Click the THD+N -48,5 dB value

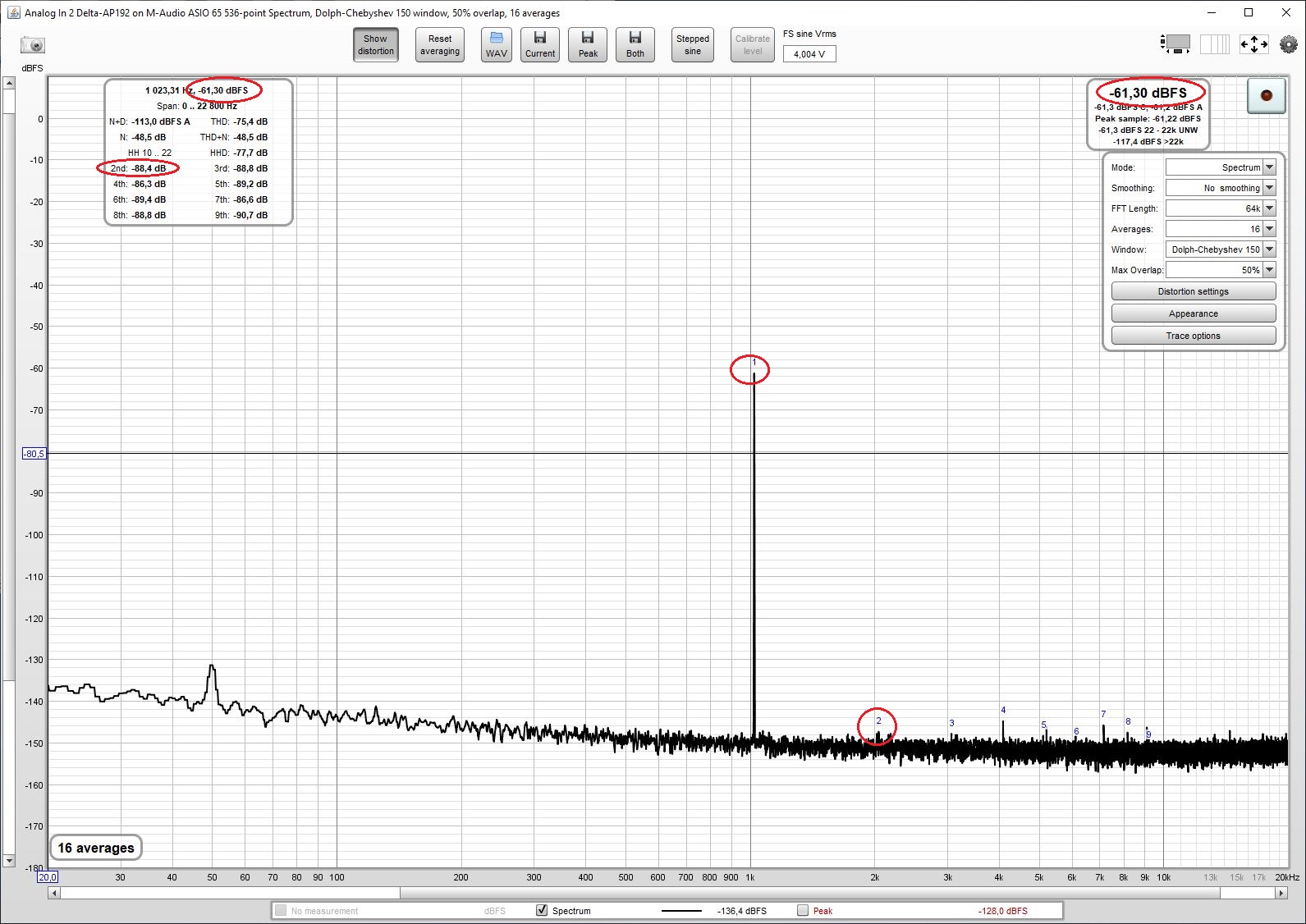pyautogui.click(x=250, y=137)
